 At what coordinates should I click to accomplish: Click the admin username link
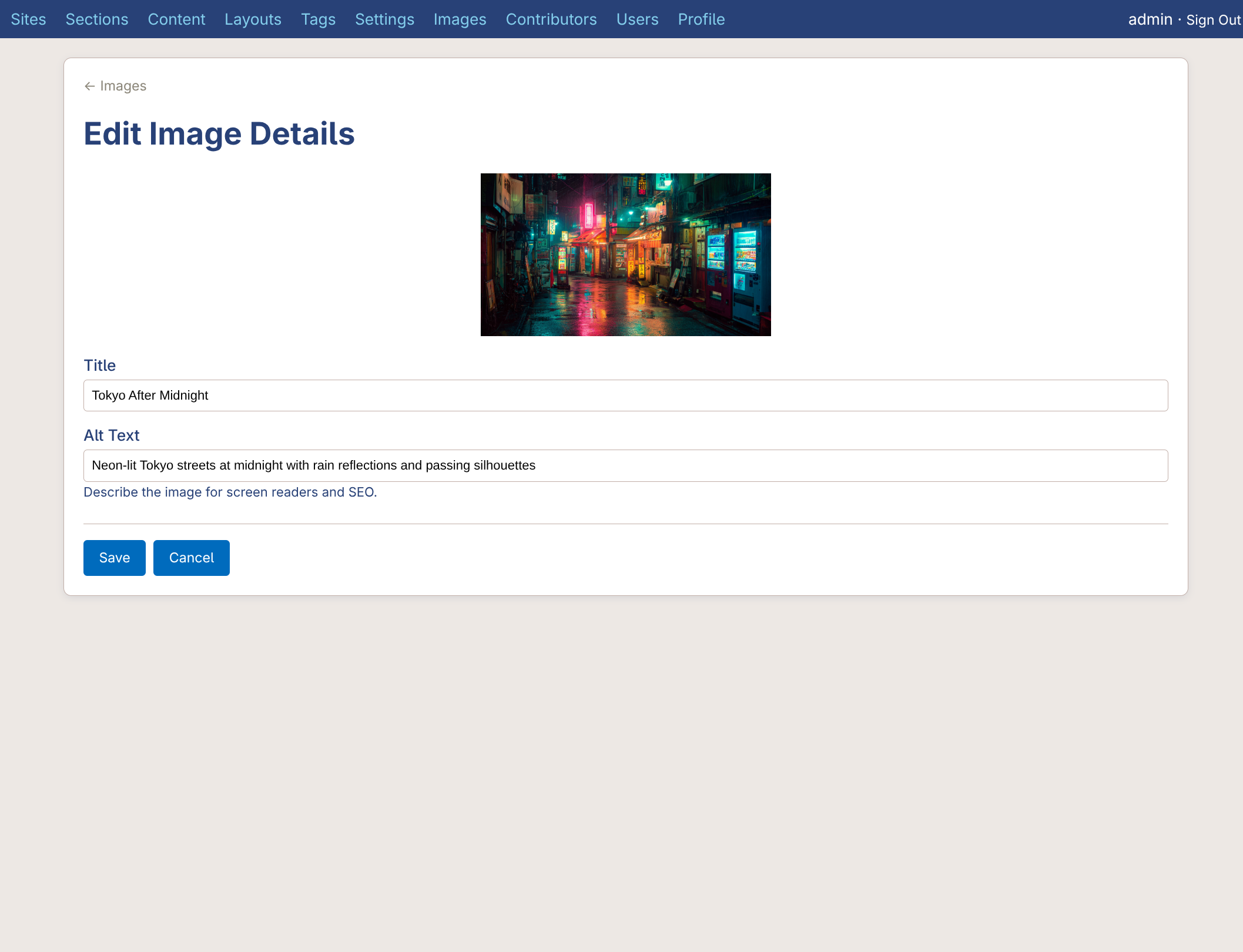[x=1150, y=19]
